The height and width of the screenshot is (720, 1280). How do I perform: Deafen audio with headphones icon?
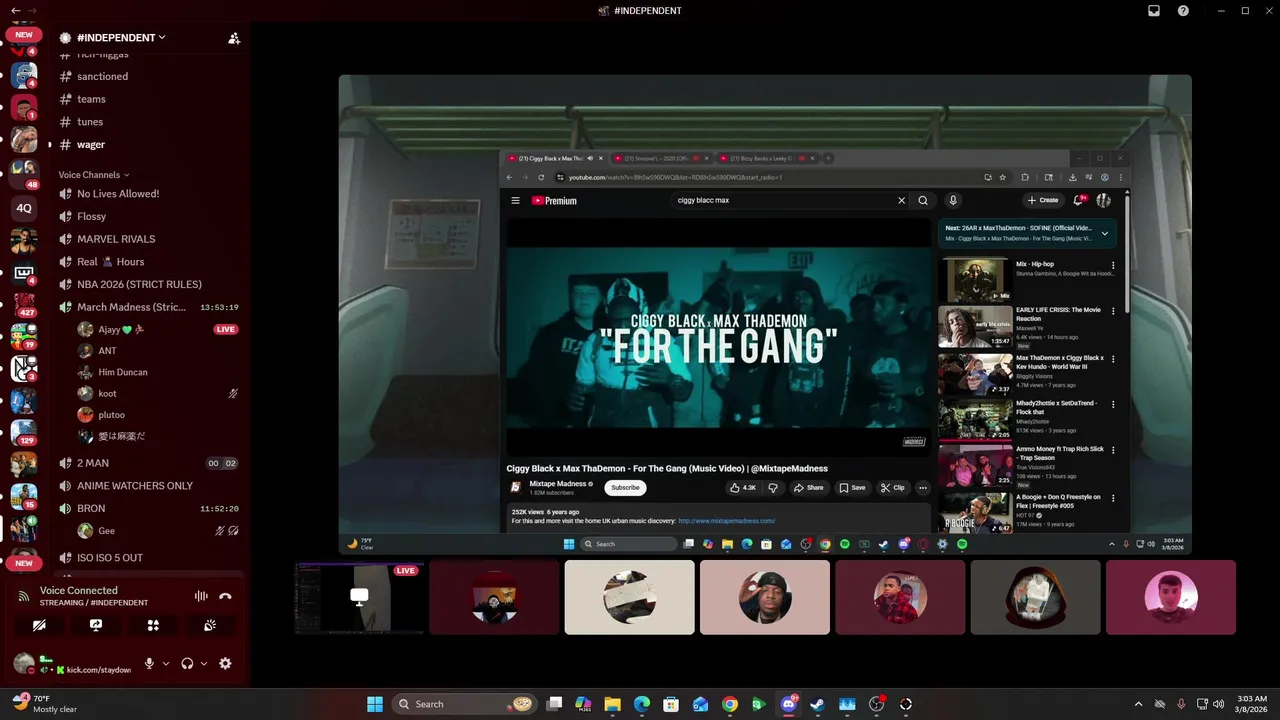coord(187,663)
